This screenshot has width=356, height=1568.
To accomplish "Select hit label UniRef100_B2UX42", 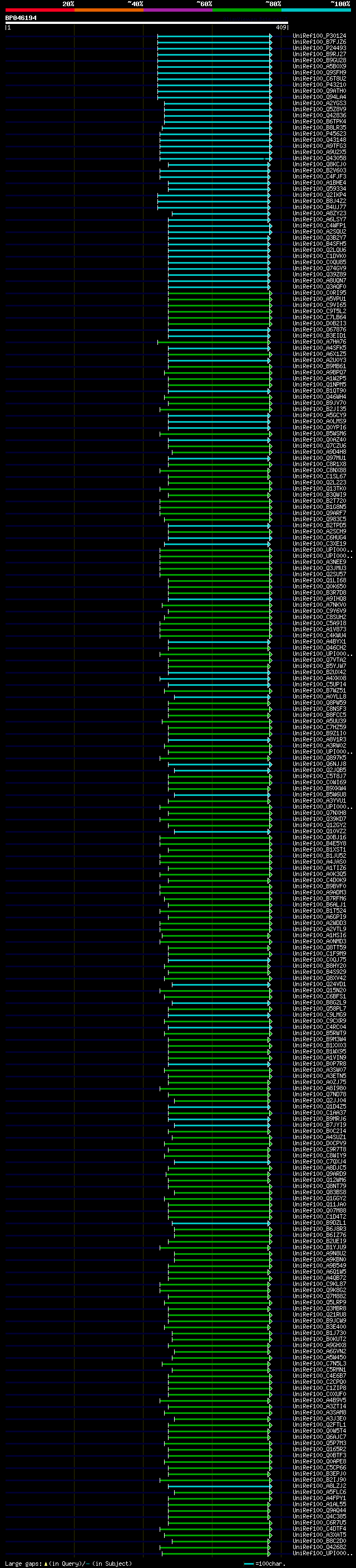I will (319, 672).
